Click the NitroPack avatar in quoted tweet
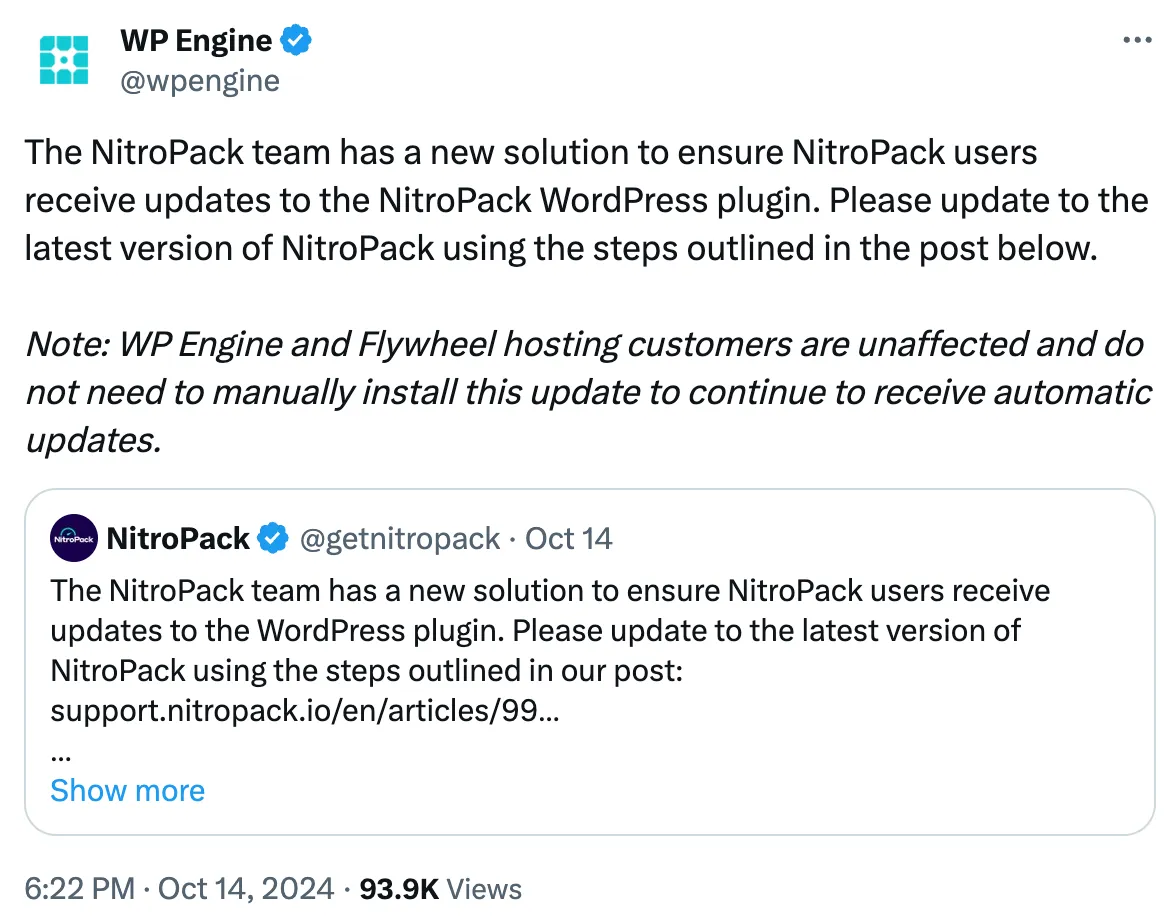The width and height of the screenshot is (1174, 922). (73, 539)
